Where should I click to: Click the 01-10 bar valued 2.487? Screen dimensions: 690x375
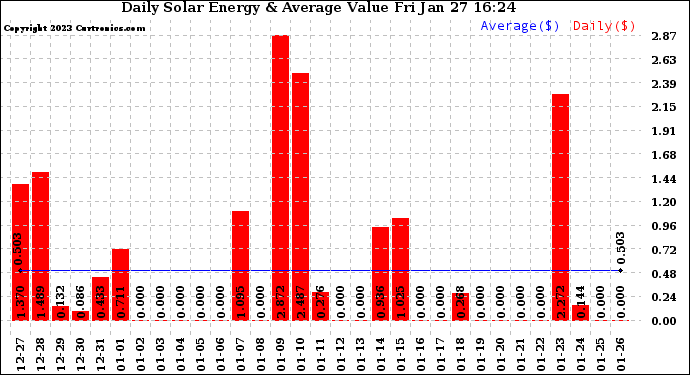point(301,197)
